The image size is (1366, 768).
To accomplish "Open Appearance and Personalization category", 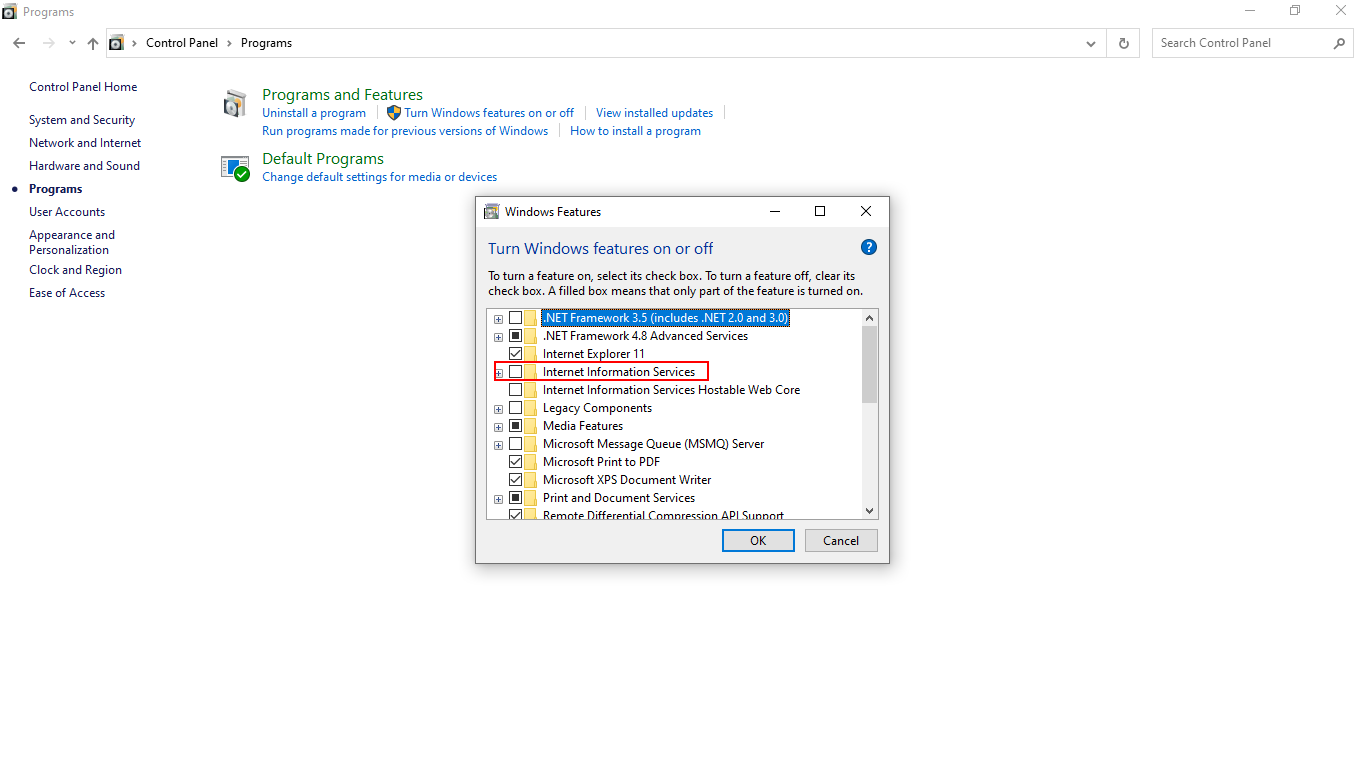I will 72,242.
